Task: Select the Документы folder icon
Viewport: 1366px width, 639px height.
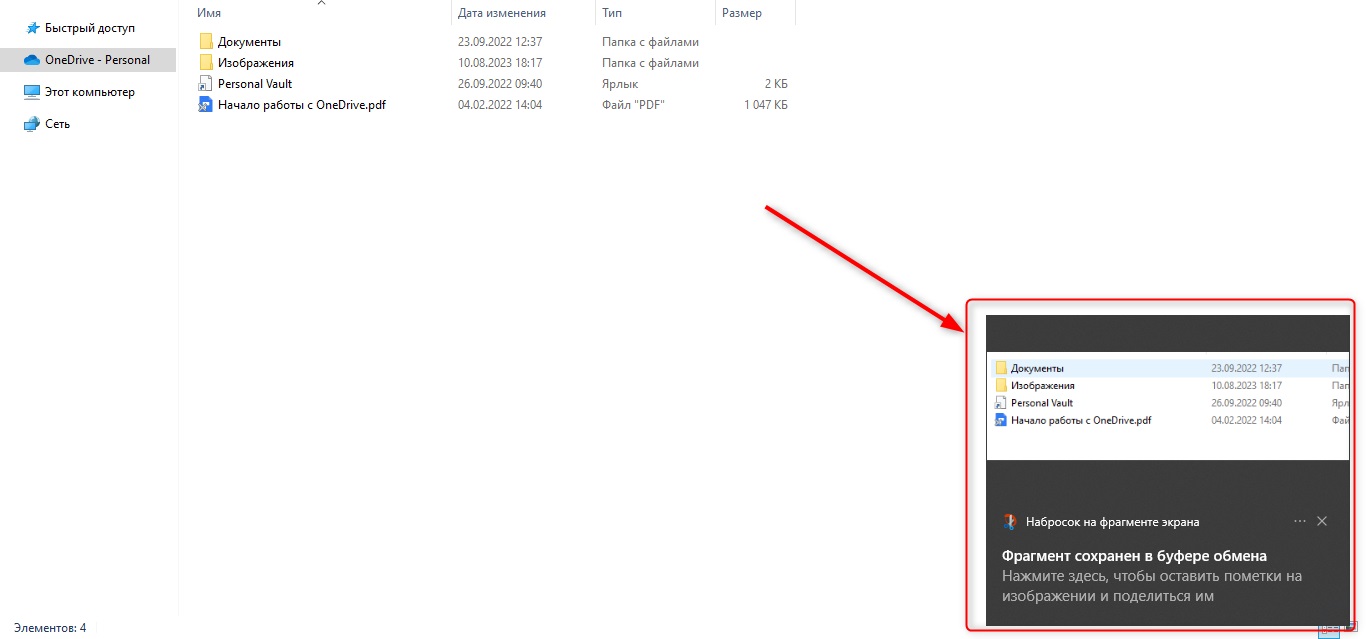Action: pyautogui.click(x=206, y=42)
